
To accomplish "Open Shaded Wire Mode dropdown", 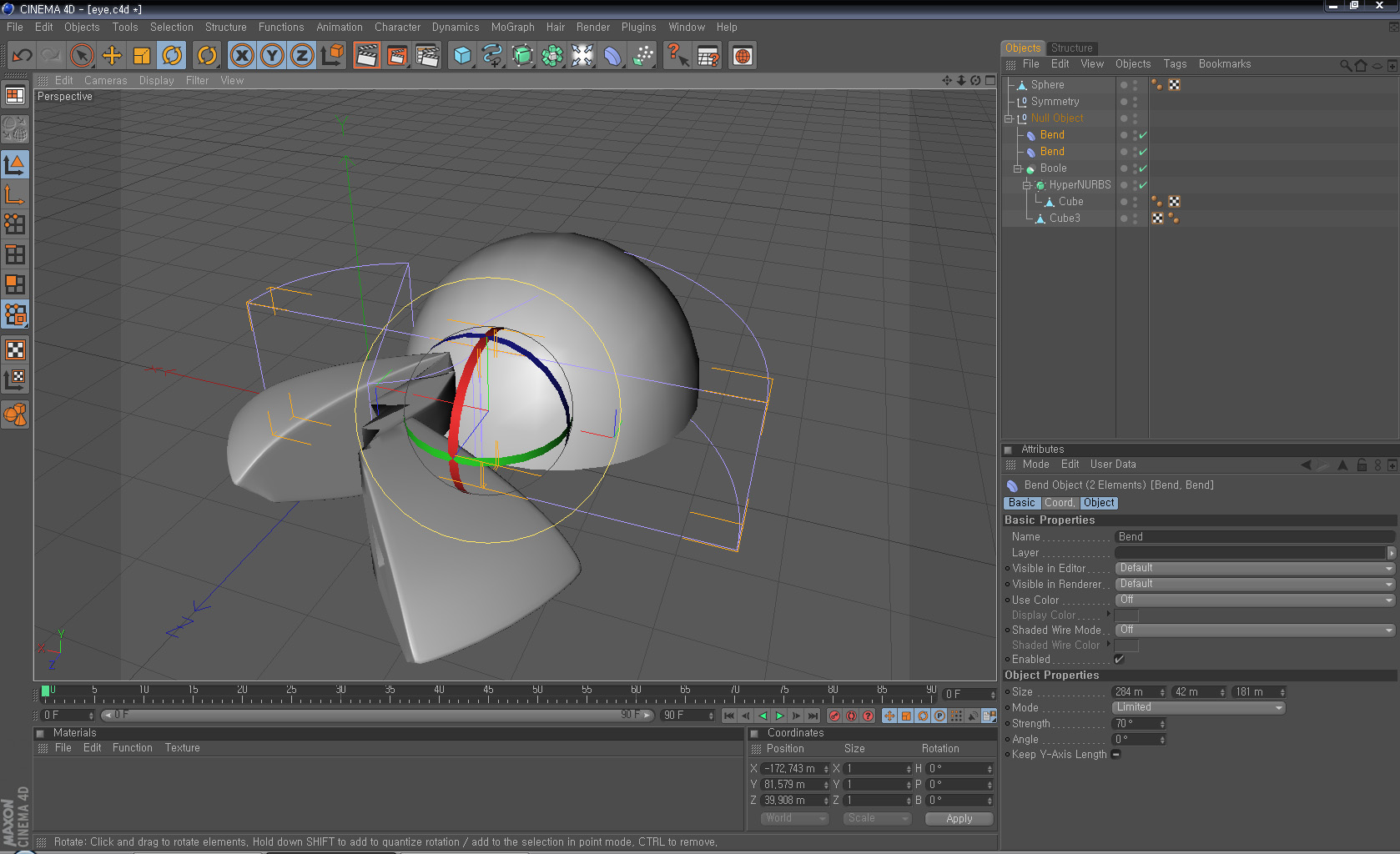I will (1255, 630).
